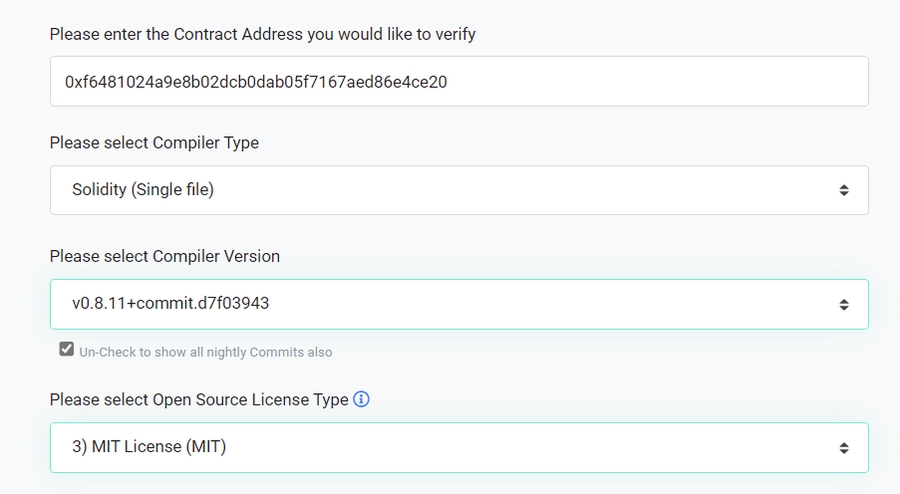Click the info icon beside Open Source License Type
900x494 pixels.
pos(362,399)
